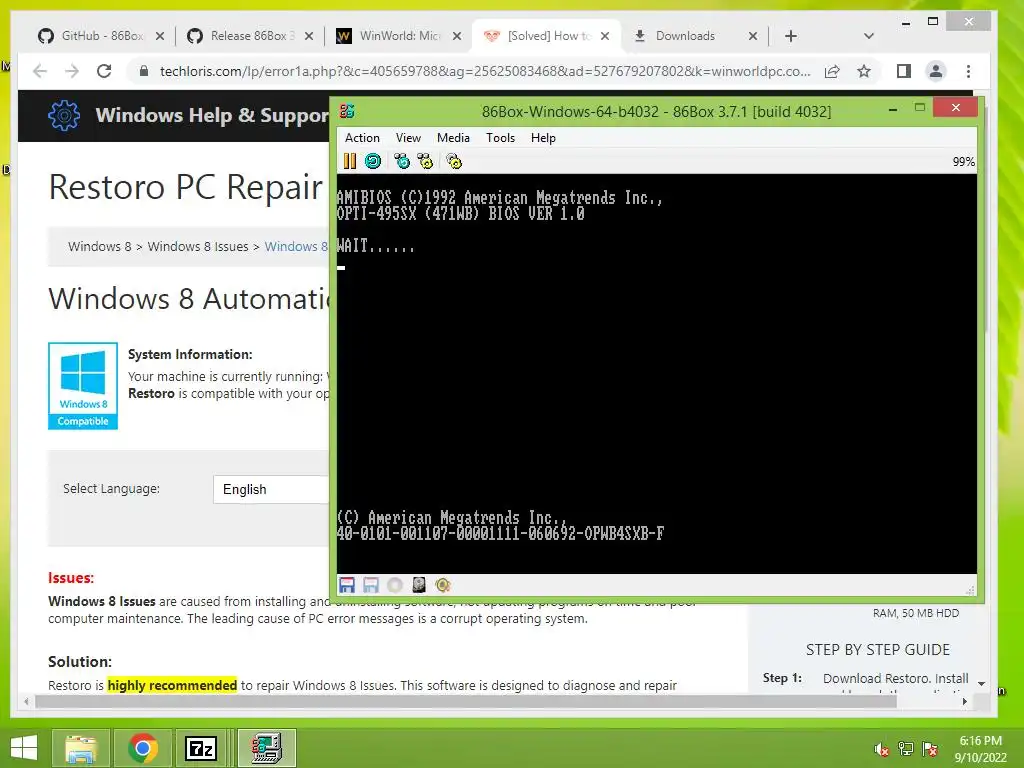Switch to the Downloads tab
Image resolution: width=1024 pixels, height=768 pixels.
pyautogui.click(x=685, y=36)
